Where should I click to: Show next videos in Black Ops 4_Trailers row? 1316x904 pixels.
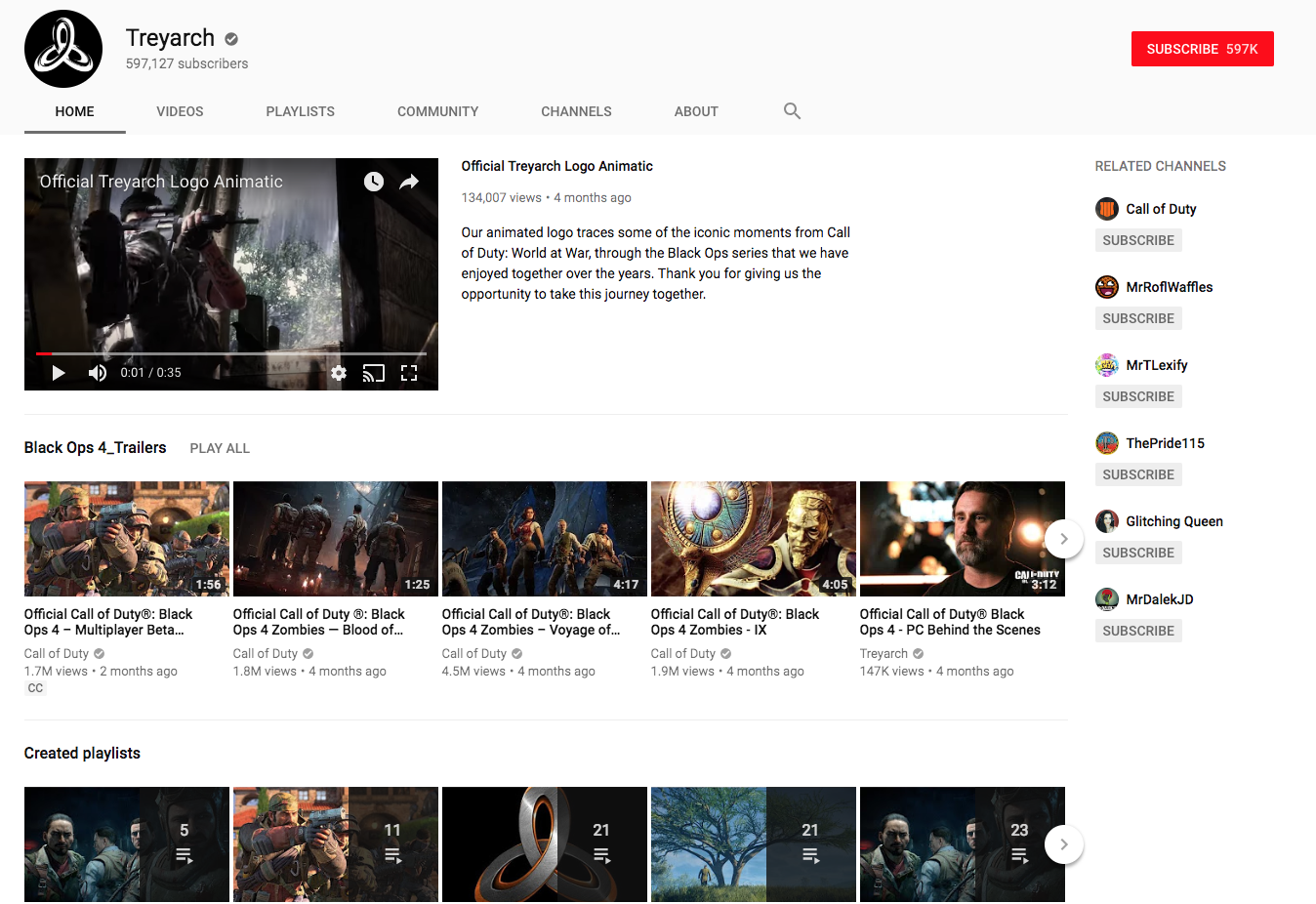tap(1064, 539)
